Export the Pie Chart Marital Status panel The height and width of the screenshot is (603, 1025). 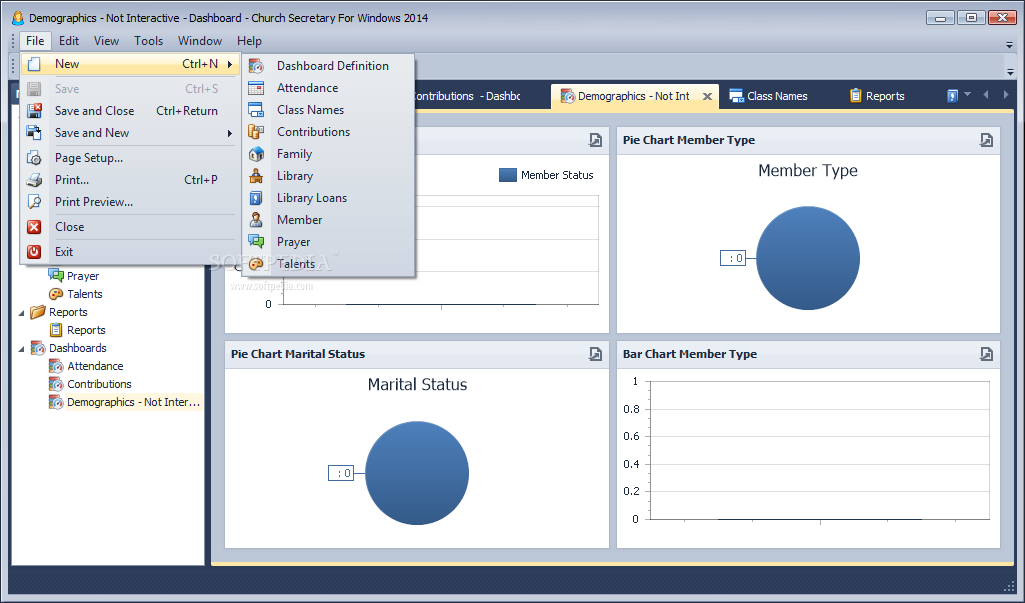[x=596, y=354]
